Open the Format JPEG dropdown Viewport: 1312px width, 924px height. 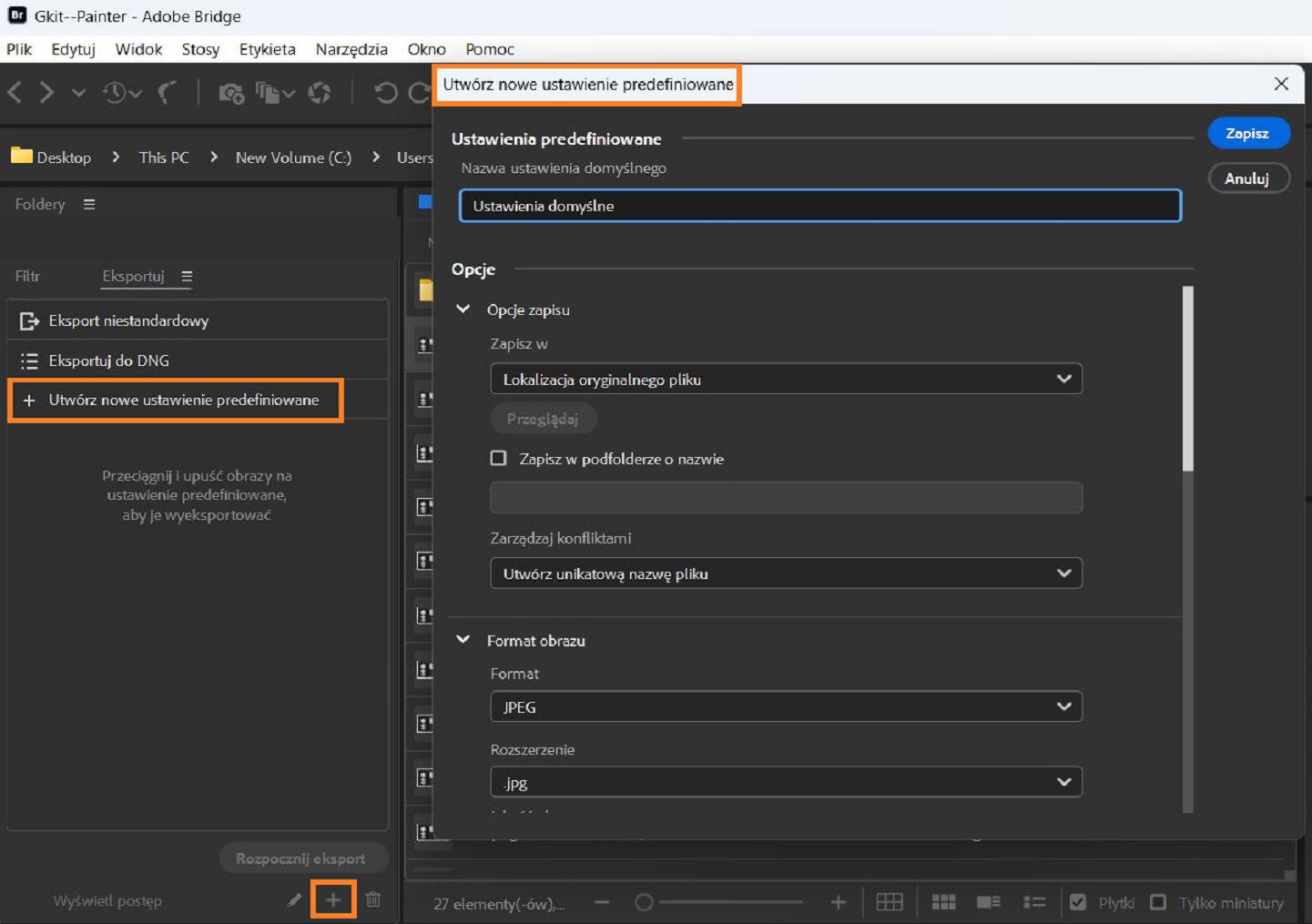coord(786,706)
